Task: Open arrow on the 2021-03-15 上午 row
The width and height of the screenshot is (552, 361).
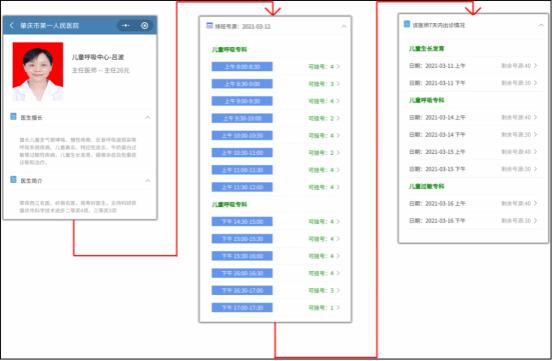Action: (535, 152)
